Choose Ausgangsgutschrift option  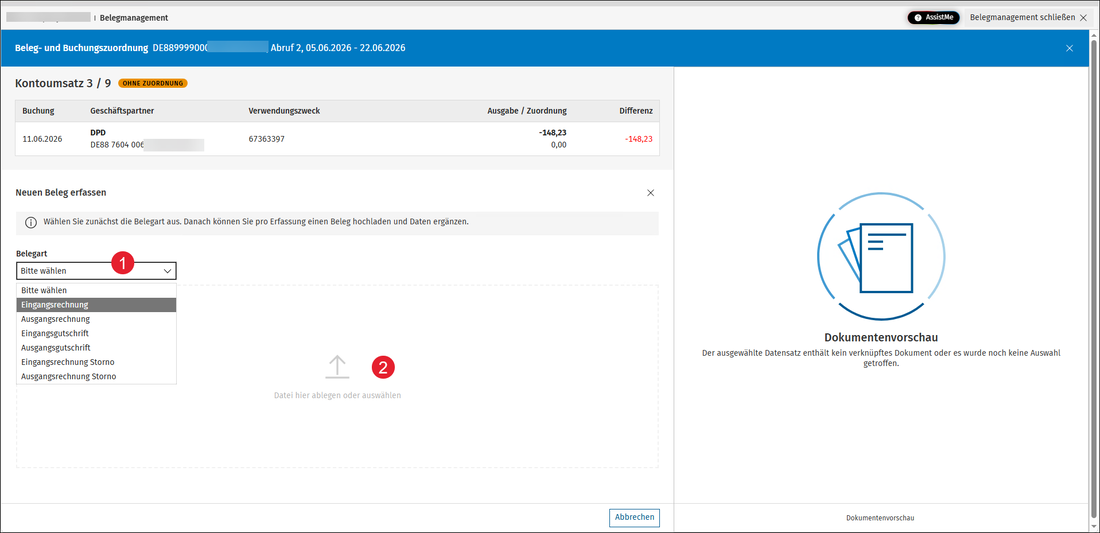click(96, 348)
